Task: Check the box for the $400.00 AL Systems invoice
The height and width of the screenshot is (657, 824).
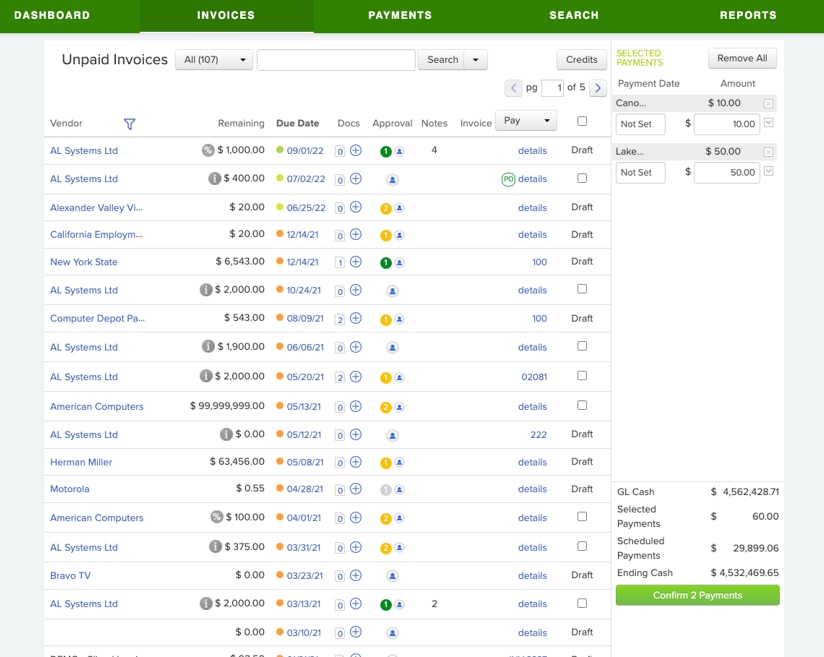Action: 582,179
